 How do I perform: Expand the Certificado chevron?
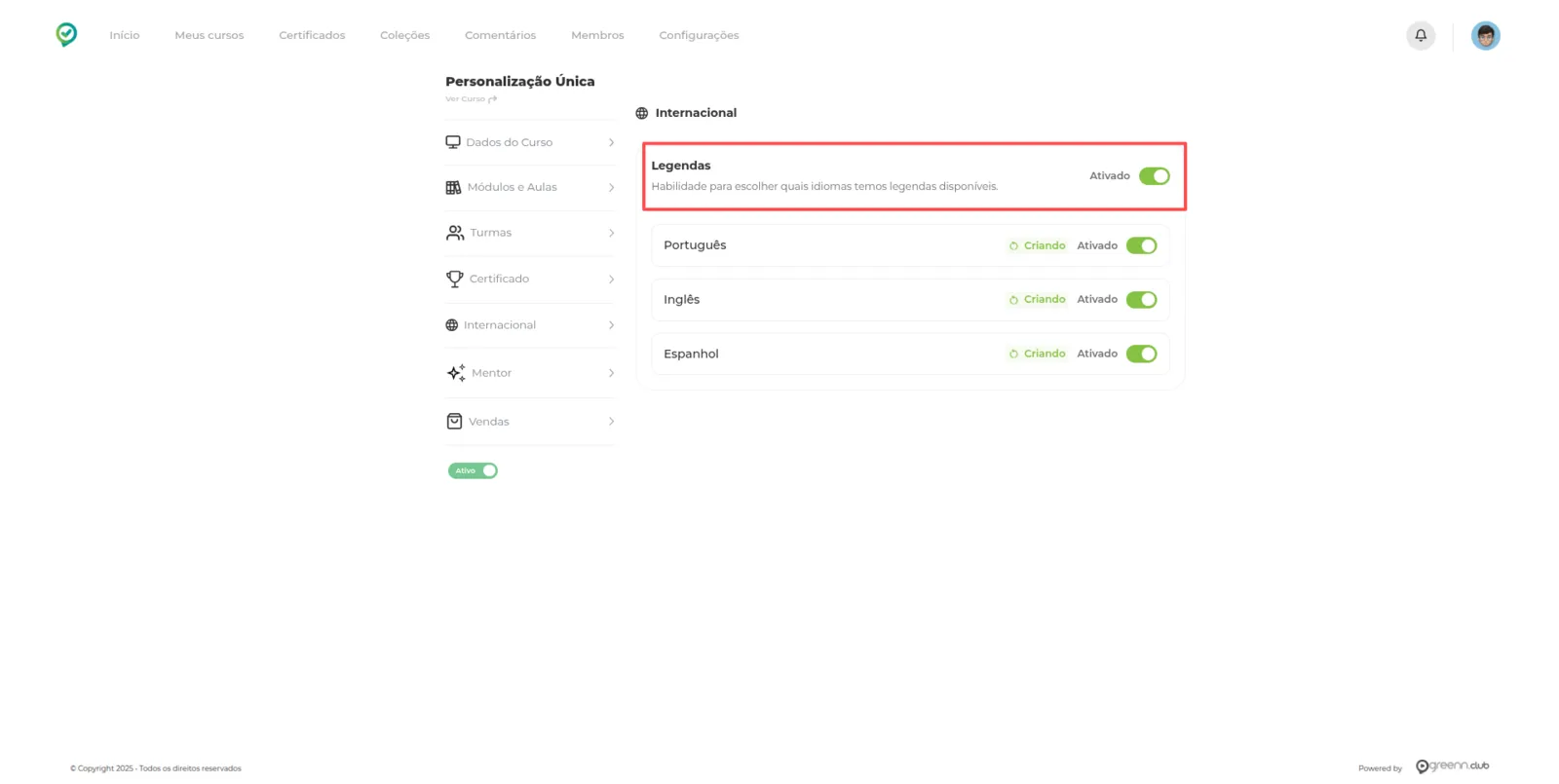(x=611, y=280)
